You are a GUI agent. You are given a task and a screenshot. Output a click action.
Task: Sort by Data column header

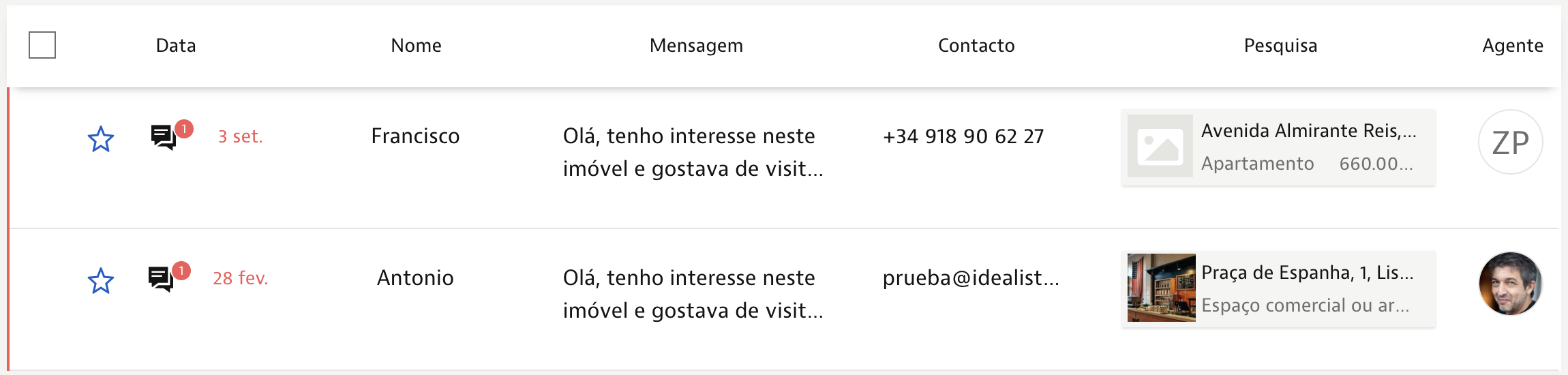[x=176, y=46]
